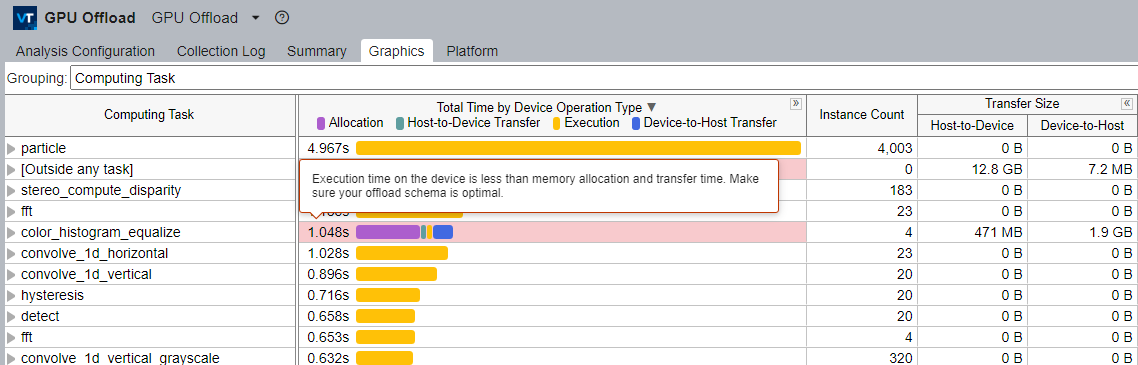
Task: Click the Instance Count column header
Action: (861, 115)
